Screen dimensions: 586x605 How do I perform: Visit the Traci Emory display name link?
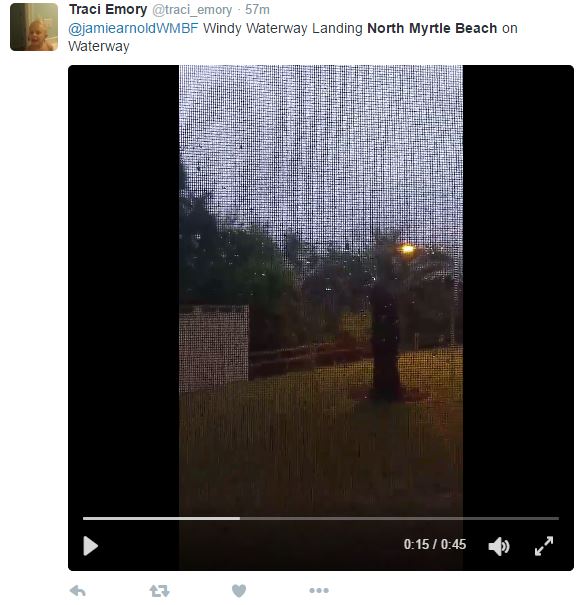(108, 9)
